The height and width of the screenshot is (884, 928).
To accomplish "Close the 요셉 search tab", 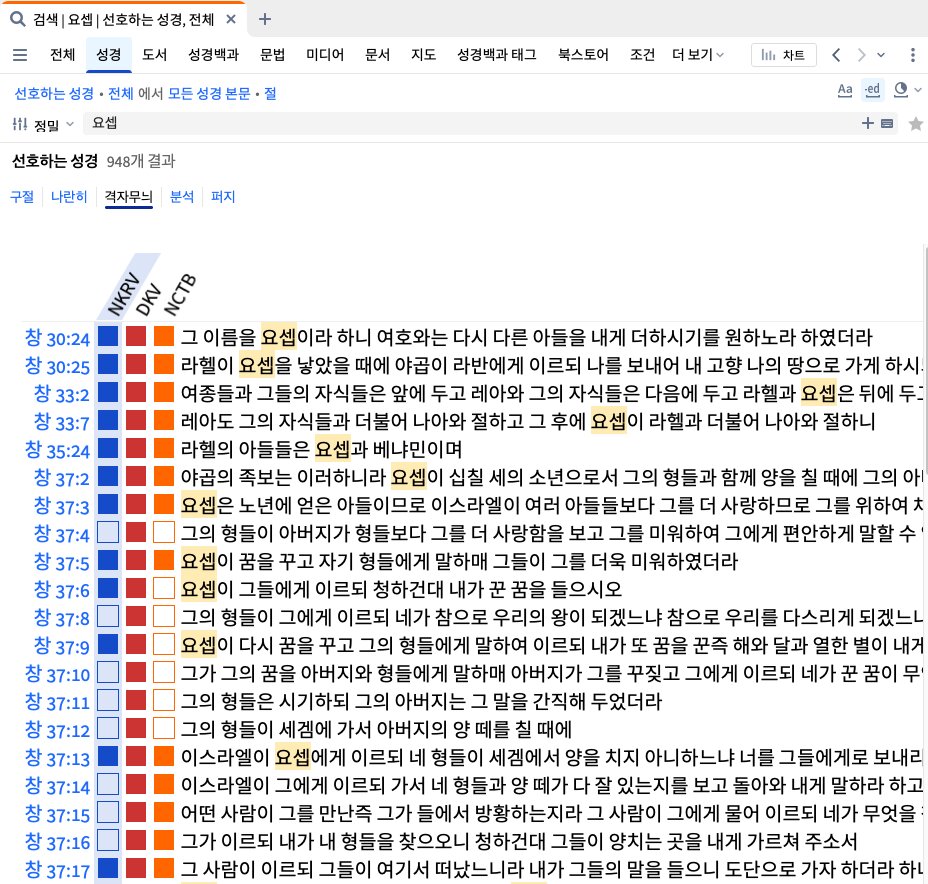I will [x=231, y=20].
